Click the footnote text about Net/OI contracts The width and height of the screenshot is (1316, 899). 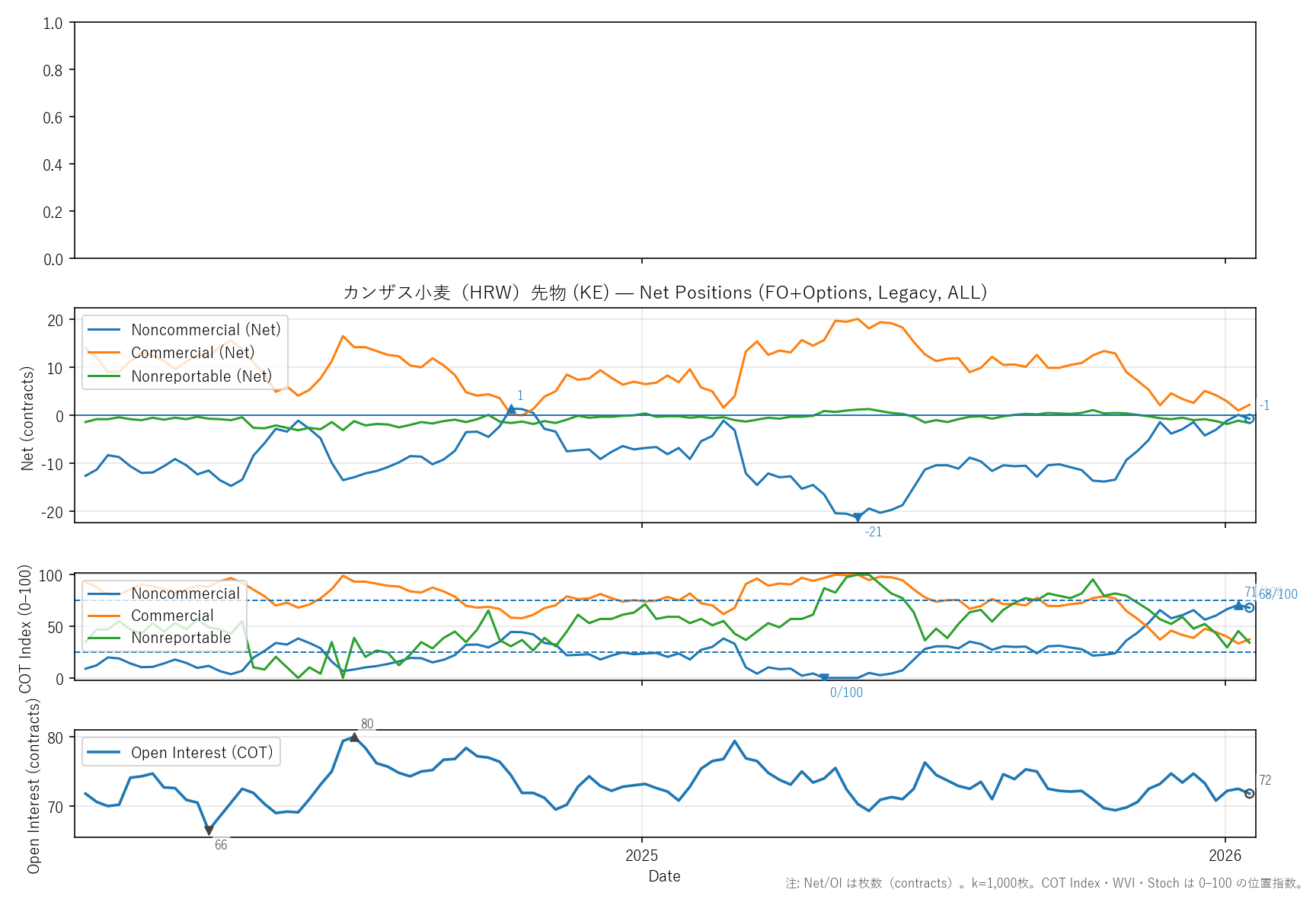coord(1043,884)
